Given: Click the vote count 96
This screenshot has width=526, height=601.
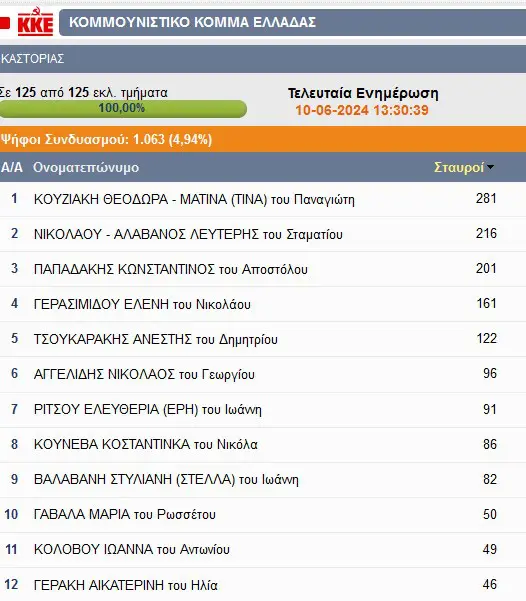Looking at the screenshot, I should [x=490, y=373].
